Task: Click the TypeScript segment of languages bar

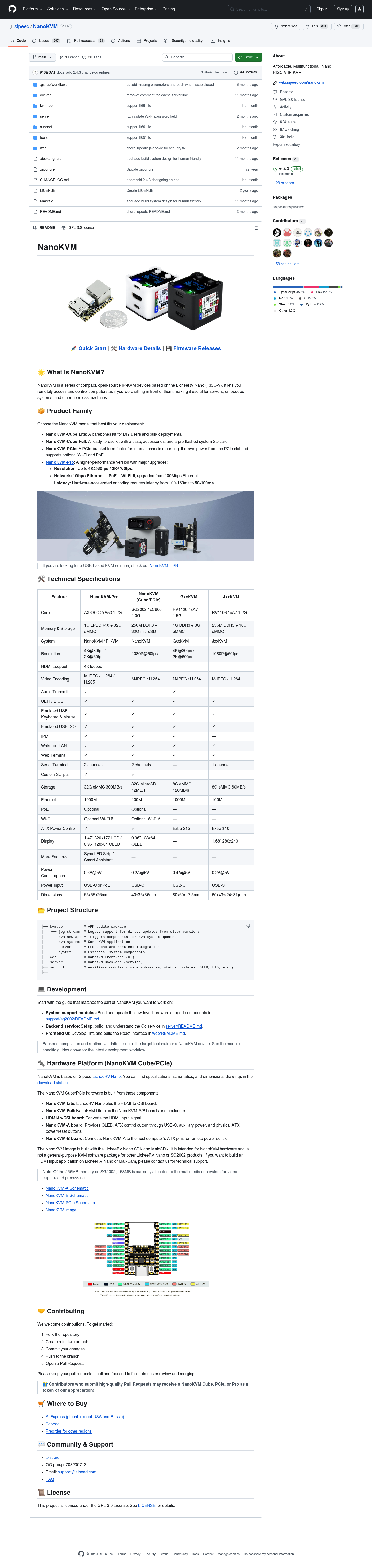Action: 288,286
